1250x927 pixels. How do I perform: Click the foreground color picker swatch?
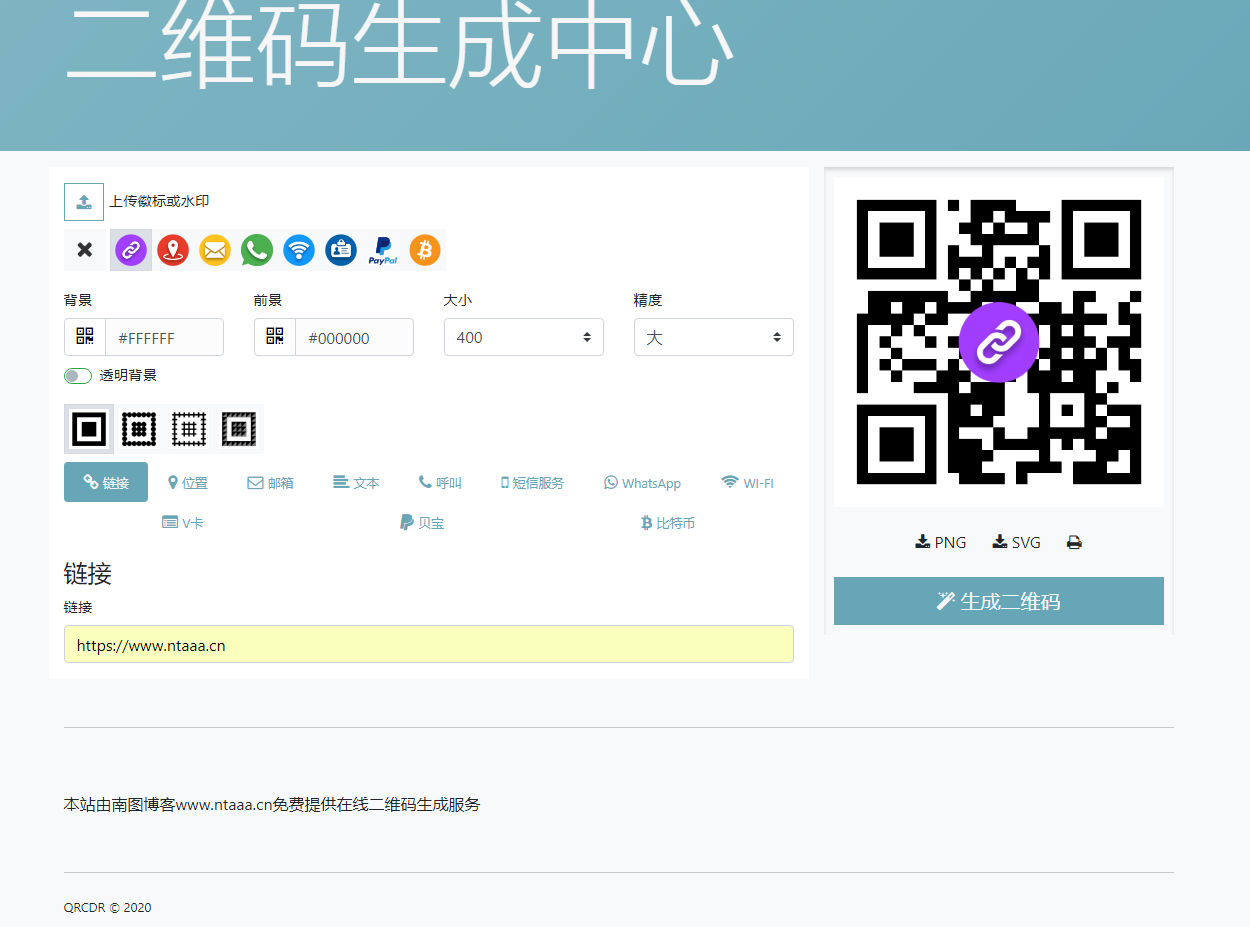click(x=274, y=337)
